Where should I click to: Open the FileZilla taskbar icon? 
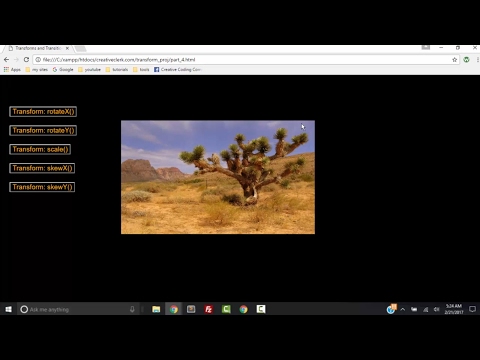point(209,309)
